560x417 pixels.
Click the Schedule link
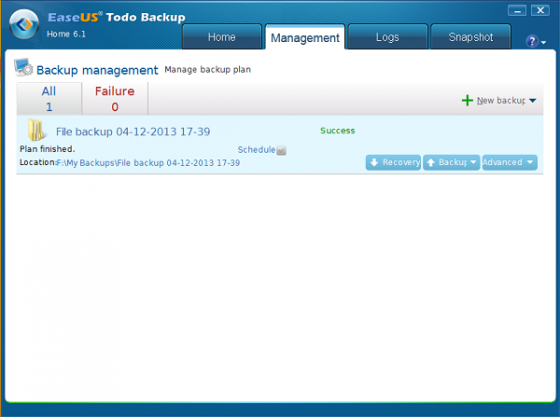pyautogui.click(x=256, y=150)
